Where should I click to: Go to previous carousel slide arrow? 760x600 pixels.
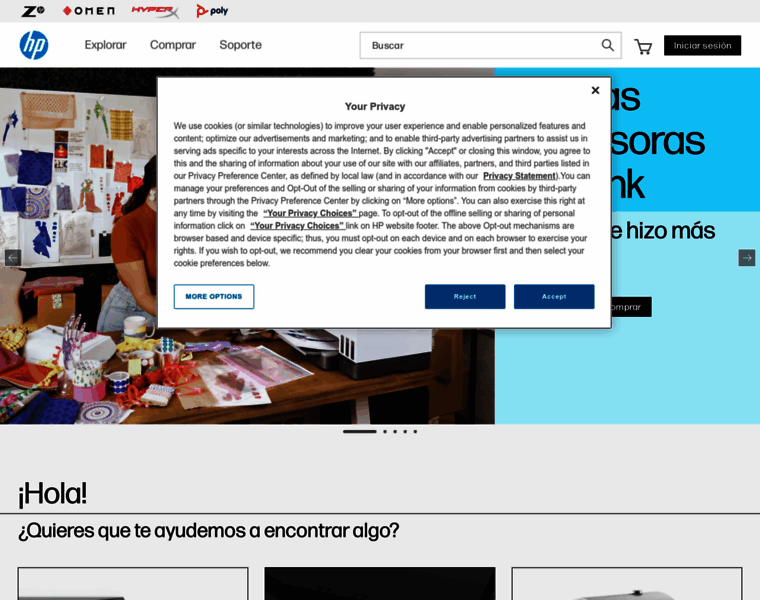pyautogui.click(x=13, y=257)
